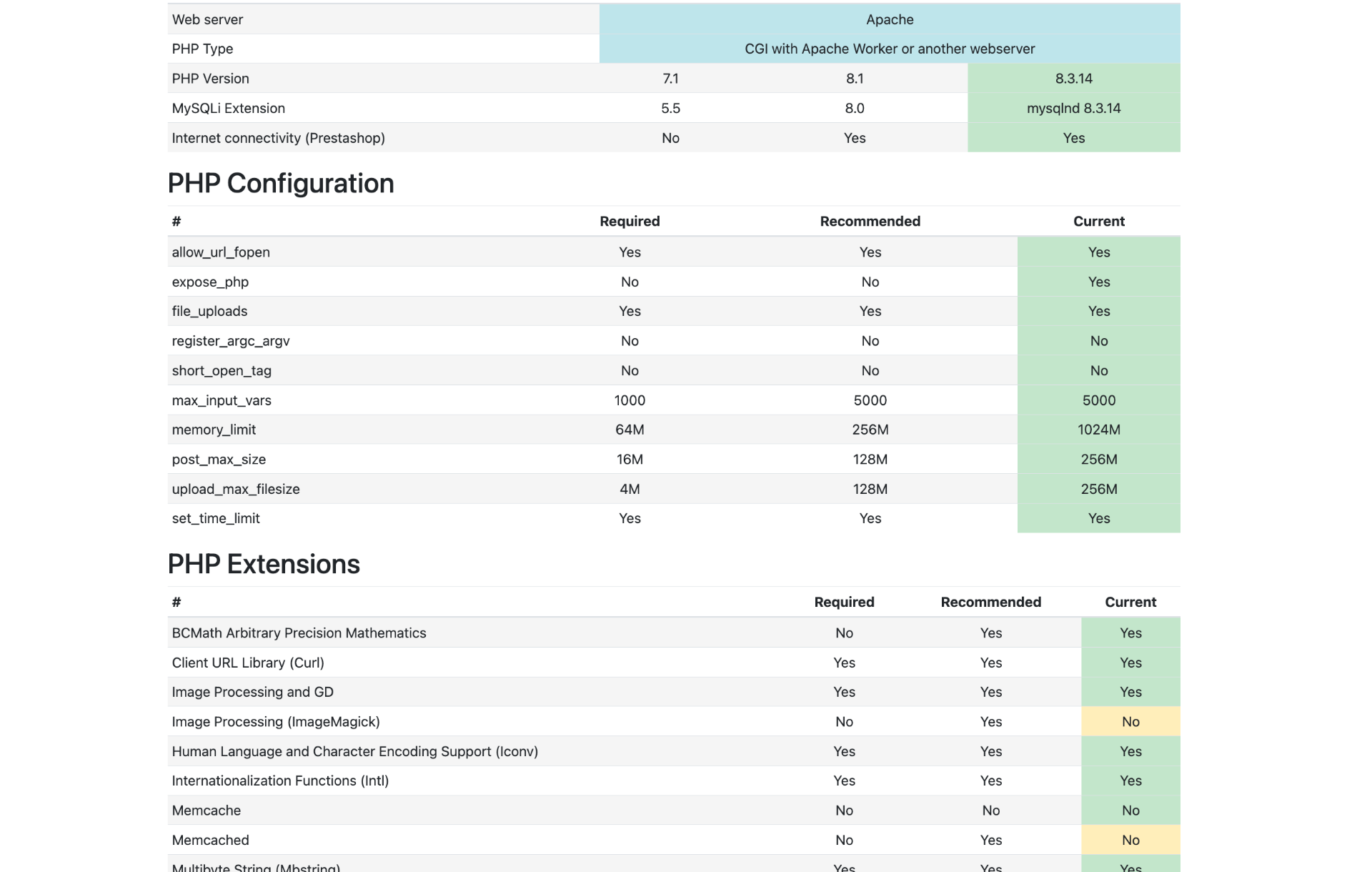
Task: Click the Internationalization Functions (Intl) label
Action: (x=280, y=781)
